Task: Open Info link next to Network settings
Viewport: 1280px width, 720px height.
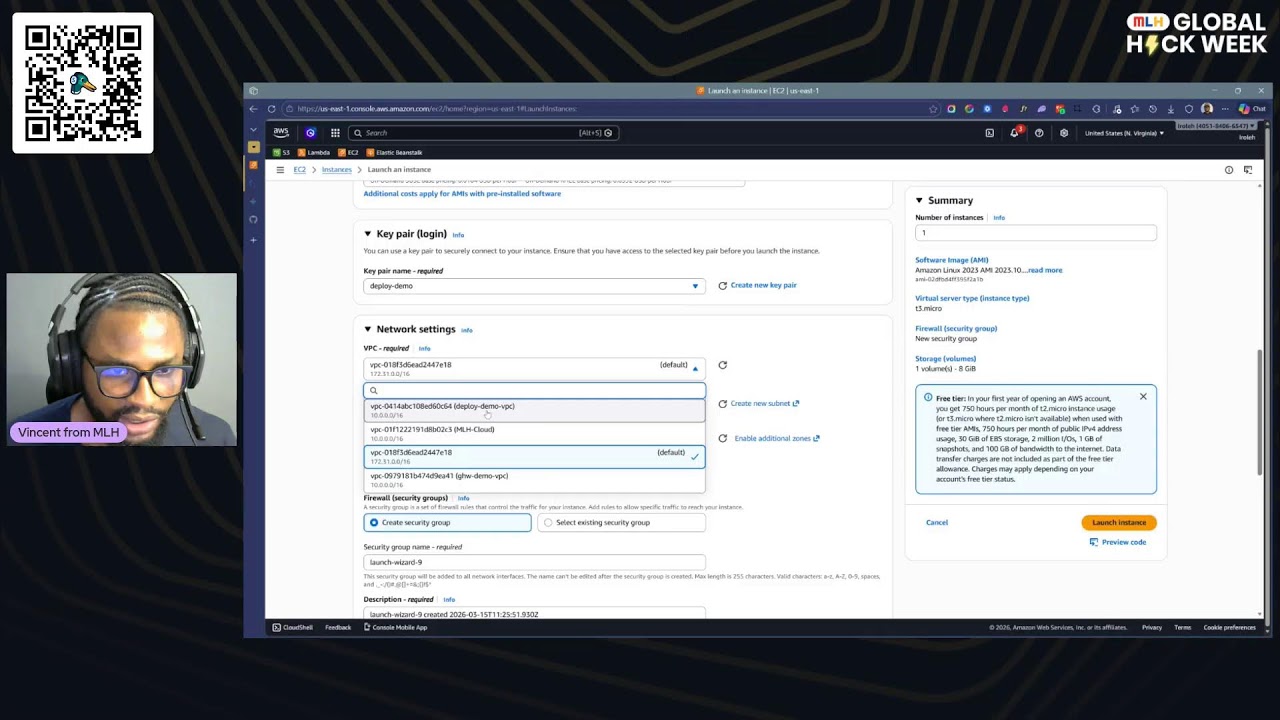Action: point(466,330)
